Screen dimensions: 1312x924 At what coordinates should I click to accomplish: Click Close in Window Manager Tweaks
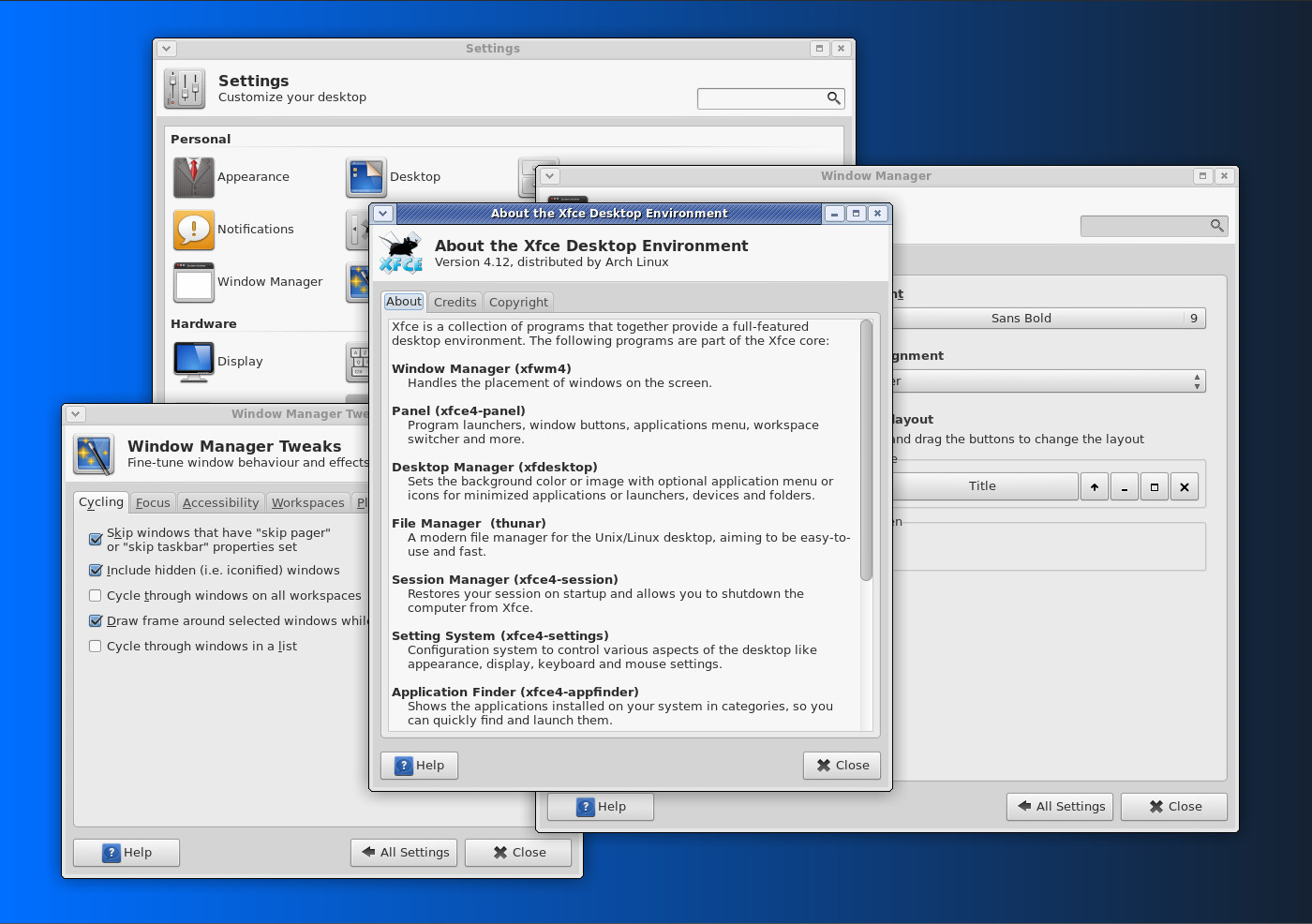click(x=518, y=853)
